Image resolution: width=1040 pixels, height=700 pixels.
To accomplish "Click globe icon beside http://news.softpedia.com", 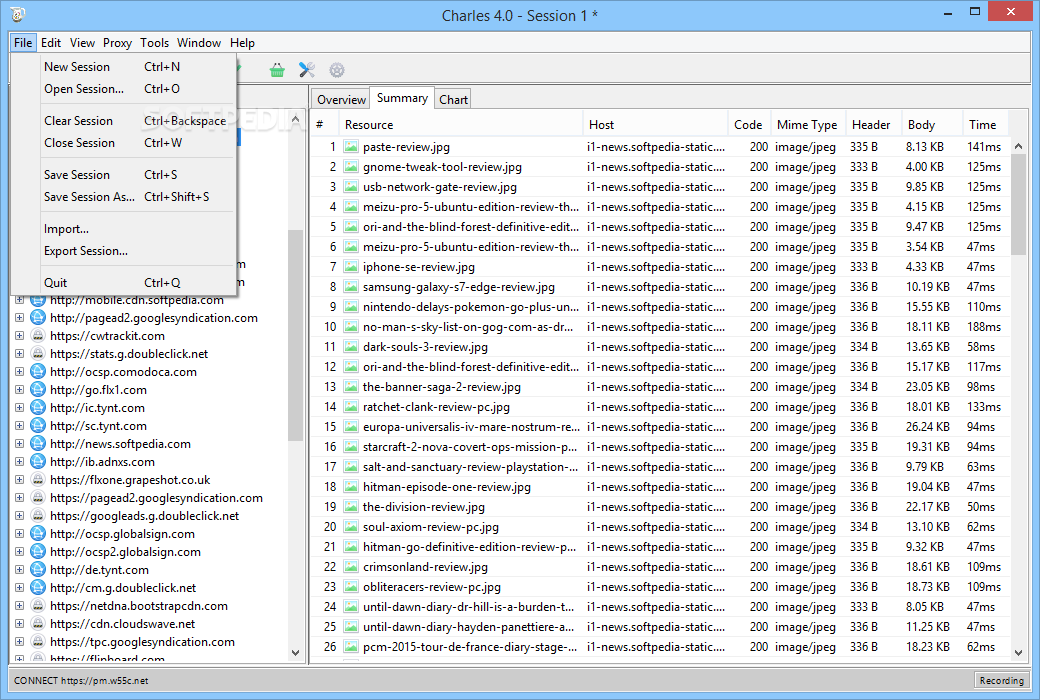I will [x=38, y=444].
